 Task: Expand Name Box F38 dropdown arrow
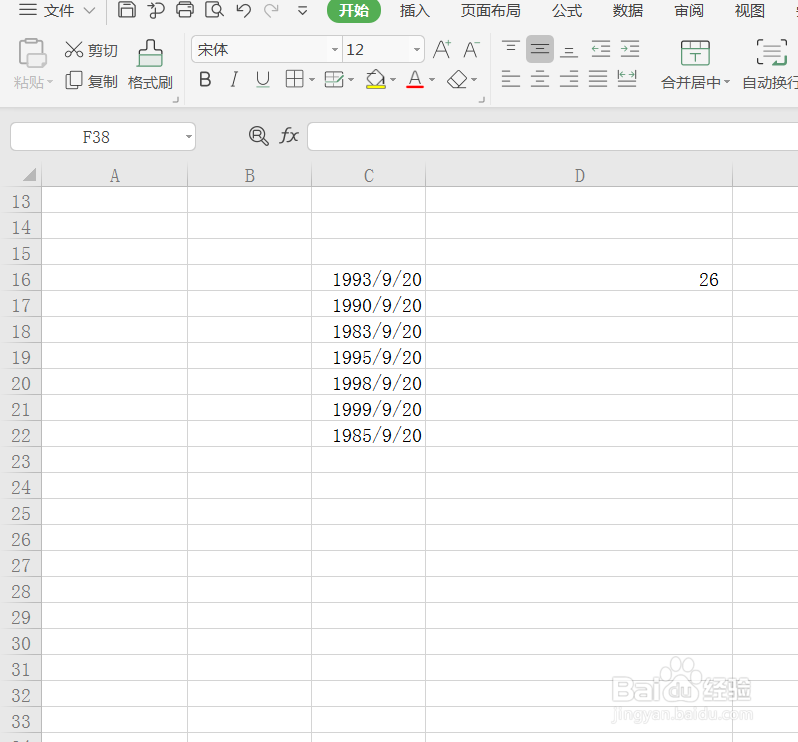pos(189,136)
